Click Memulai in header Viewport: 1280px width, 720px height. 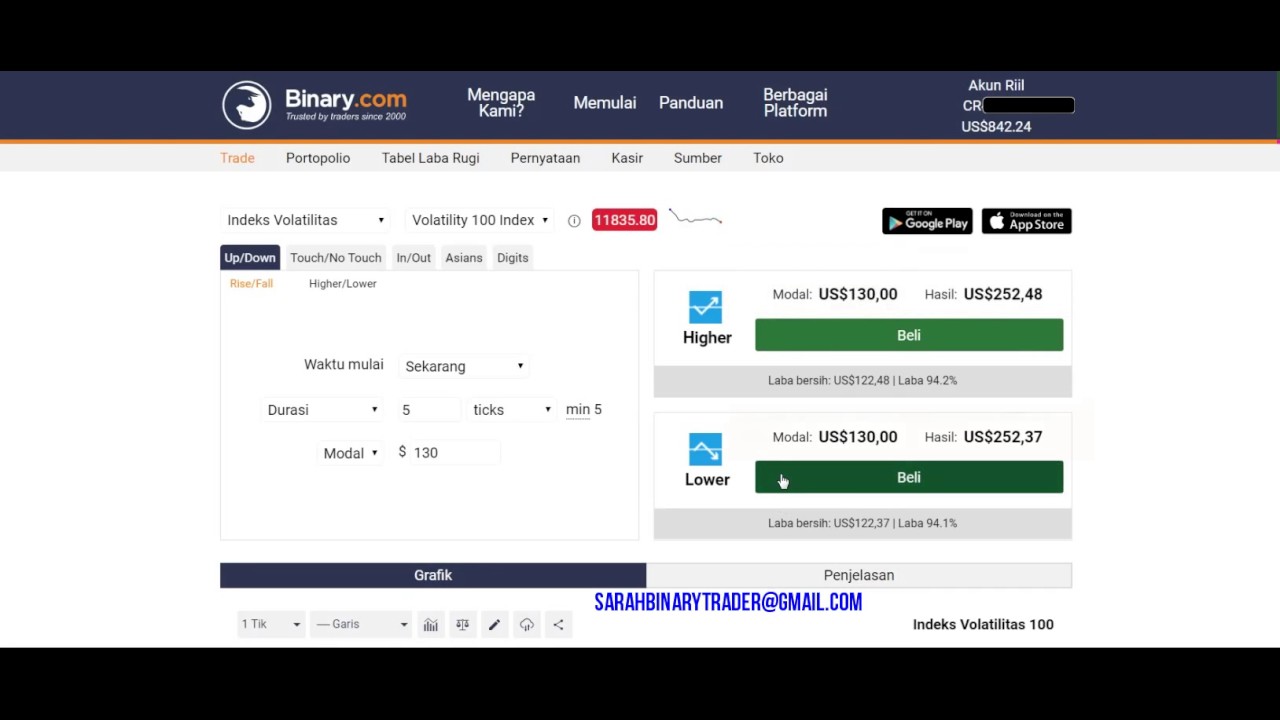coord(604,103)
